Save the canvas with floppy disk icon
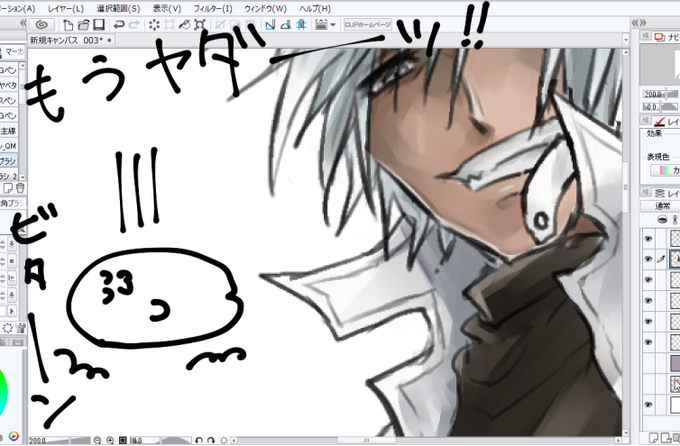Viewport: 680px width, 446px height. coord(99,25)
